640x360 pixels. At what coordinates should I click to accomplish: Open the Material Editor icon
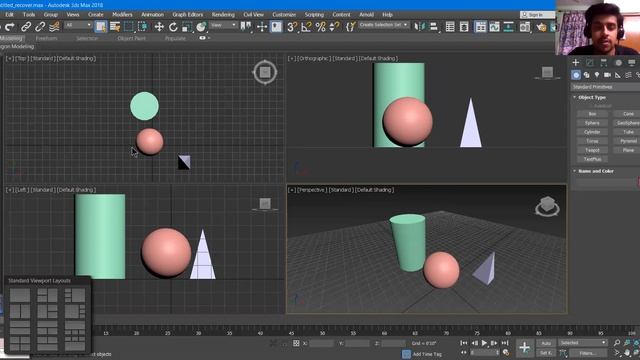tap(525, 27)
